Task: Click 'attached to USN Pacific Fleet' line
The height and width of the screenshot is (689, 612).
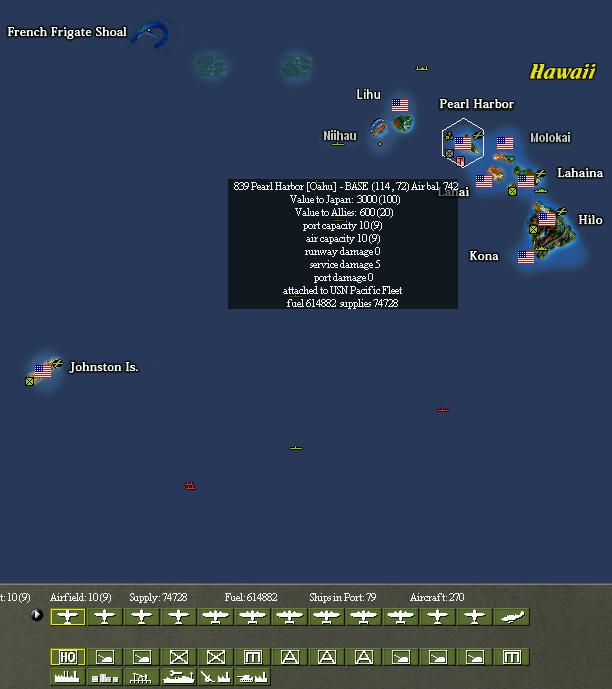Action: click(x=342, y=290)
